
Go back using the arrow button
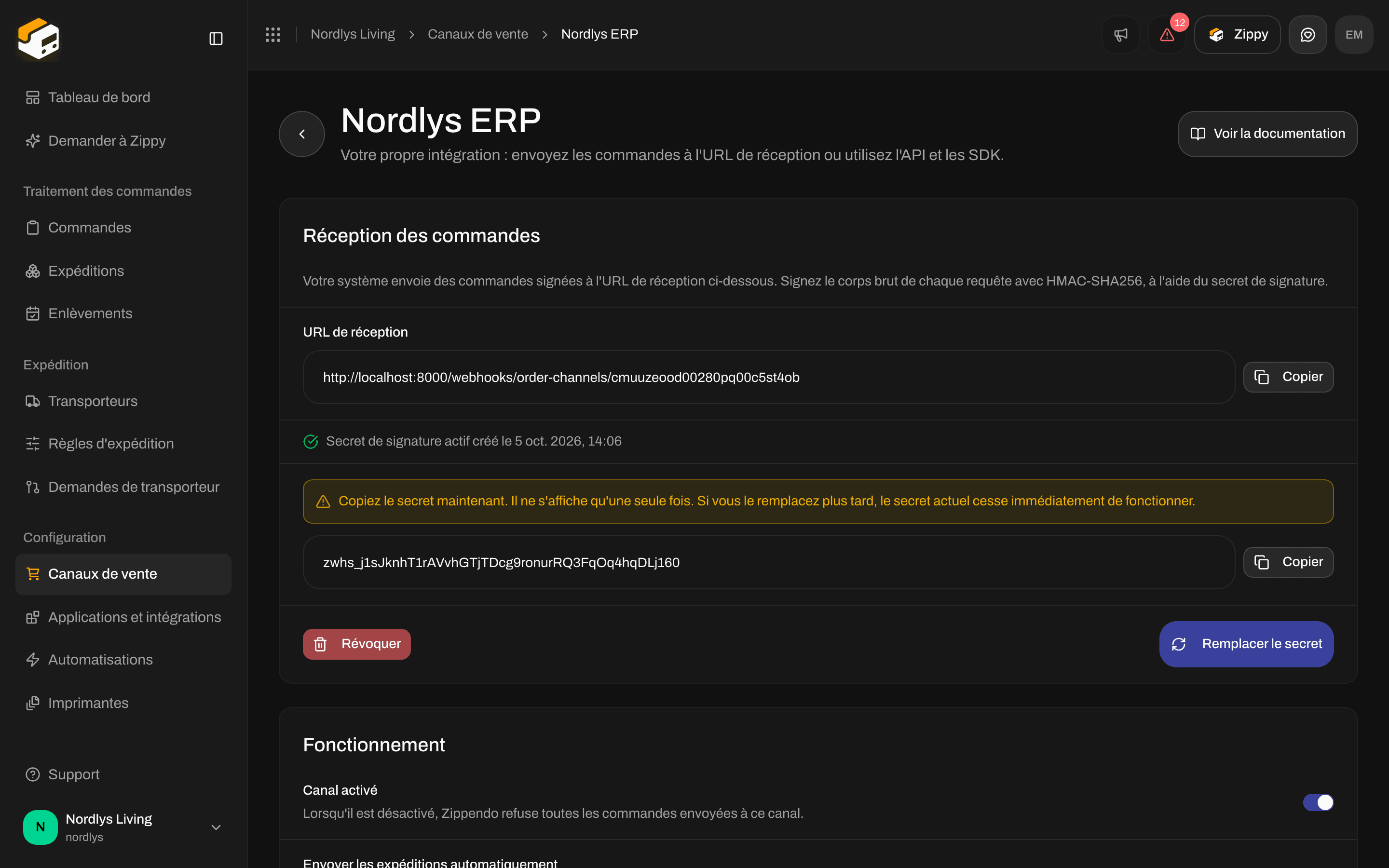[302, 134]
